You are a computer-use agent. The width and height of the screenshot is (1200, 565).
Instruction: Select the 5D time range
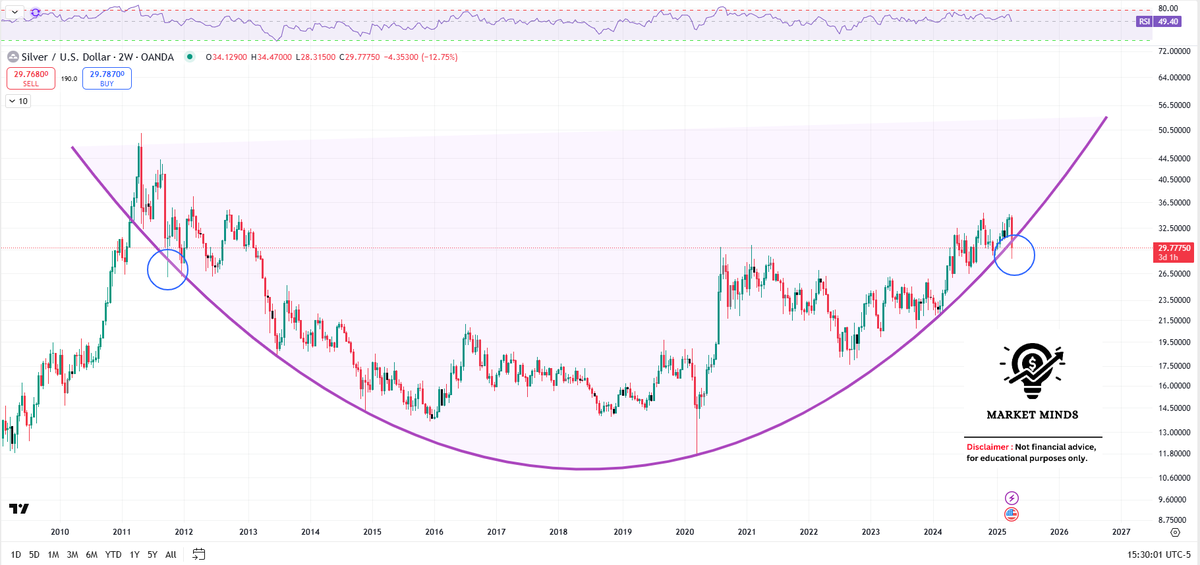tap(34, 554)
